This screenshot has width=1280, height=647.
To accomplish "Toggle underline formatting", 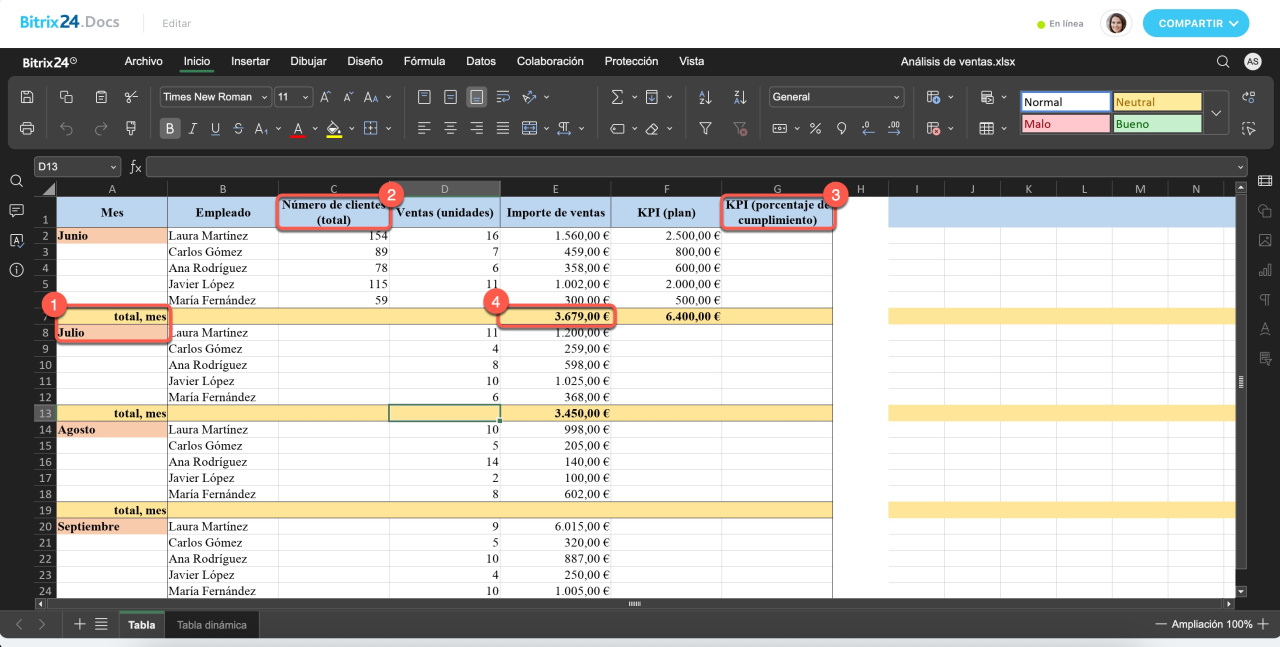I will click(215, 128).
